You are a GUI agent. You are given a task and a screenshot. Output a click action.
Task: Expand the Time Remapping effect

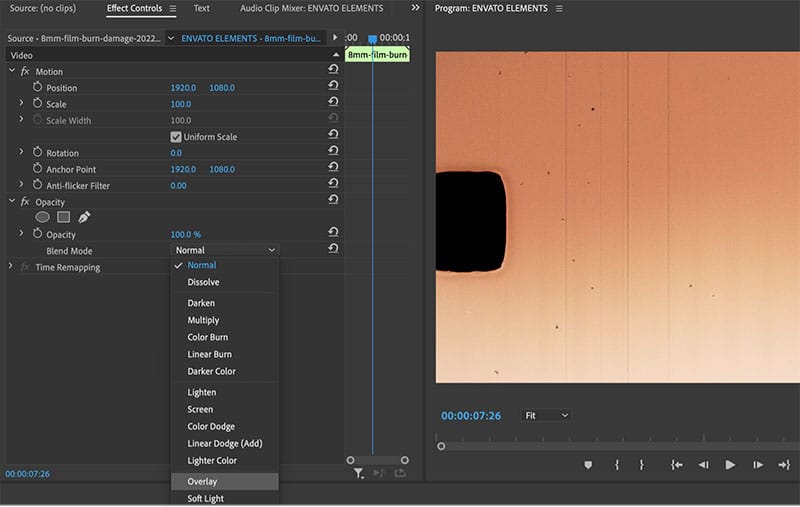(x=10, y=266)
